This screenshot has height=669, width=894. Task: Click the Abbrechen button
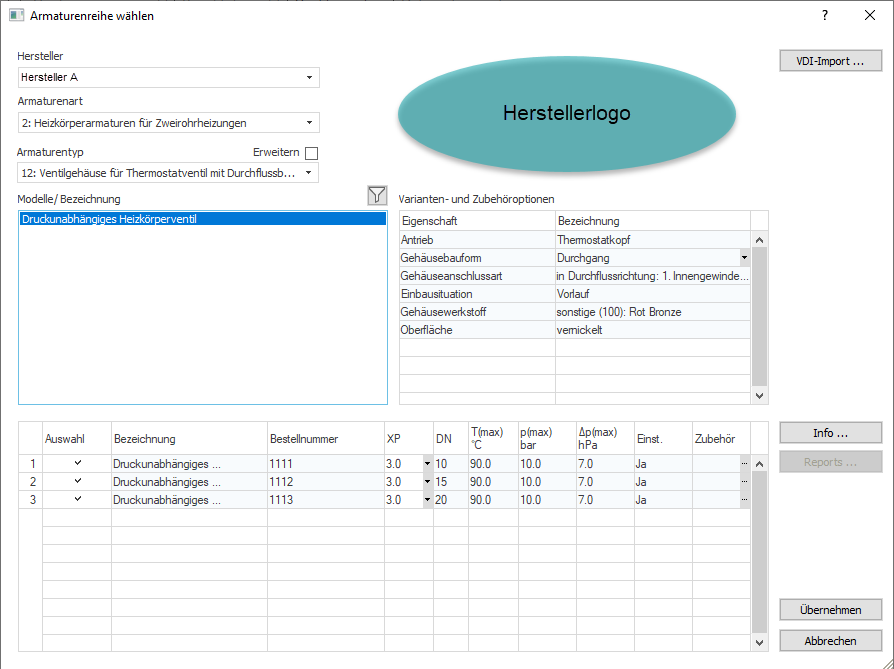[x=830, y=640]
